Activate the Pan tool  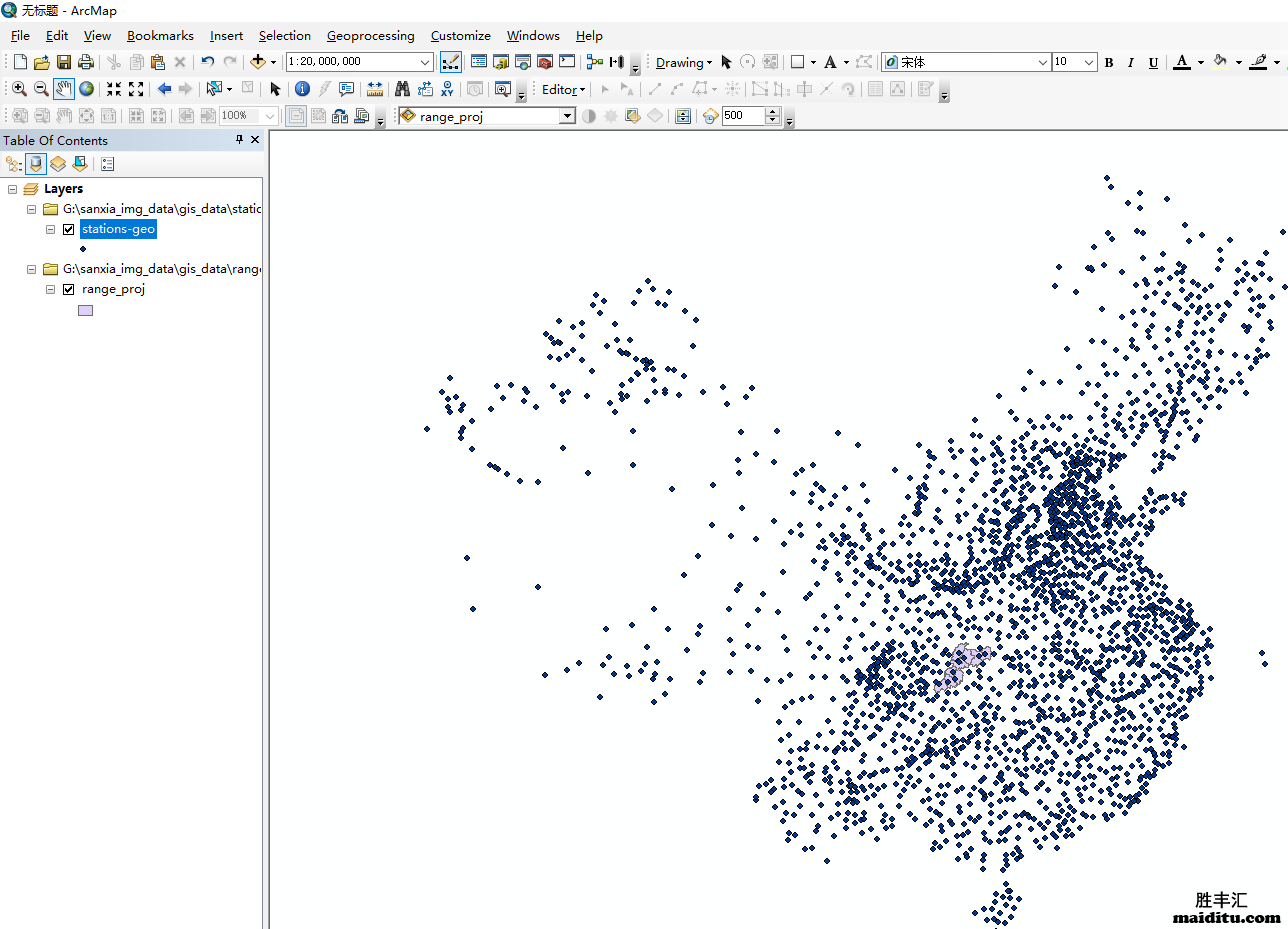click(x=63, y=88)
